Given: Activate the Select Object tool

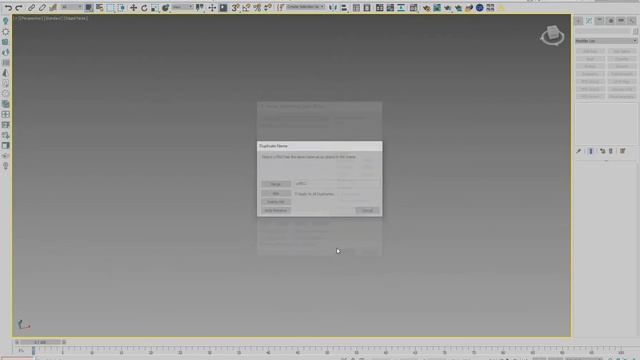Looking at the screenshot, I should pyautogui.click(x=89, y=8).
